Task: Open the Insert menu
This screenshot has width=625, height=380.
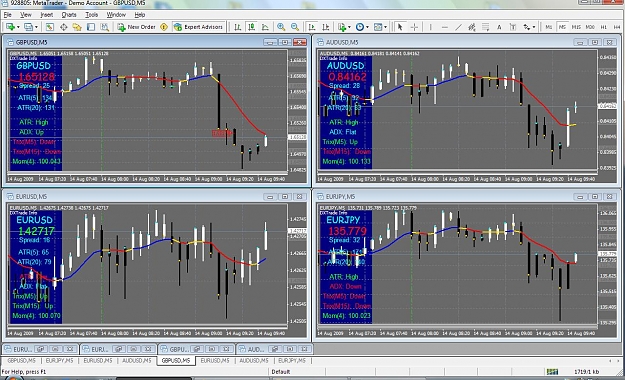Action: coord(47,14)
